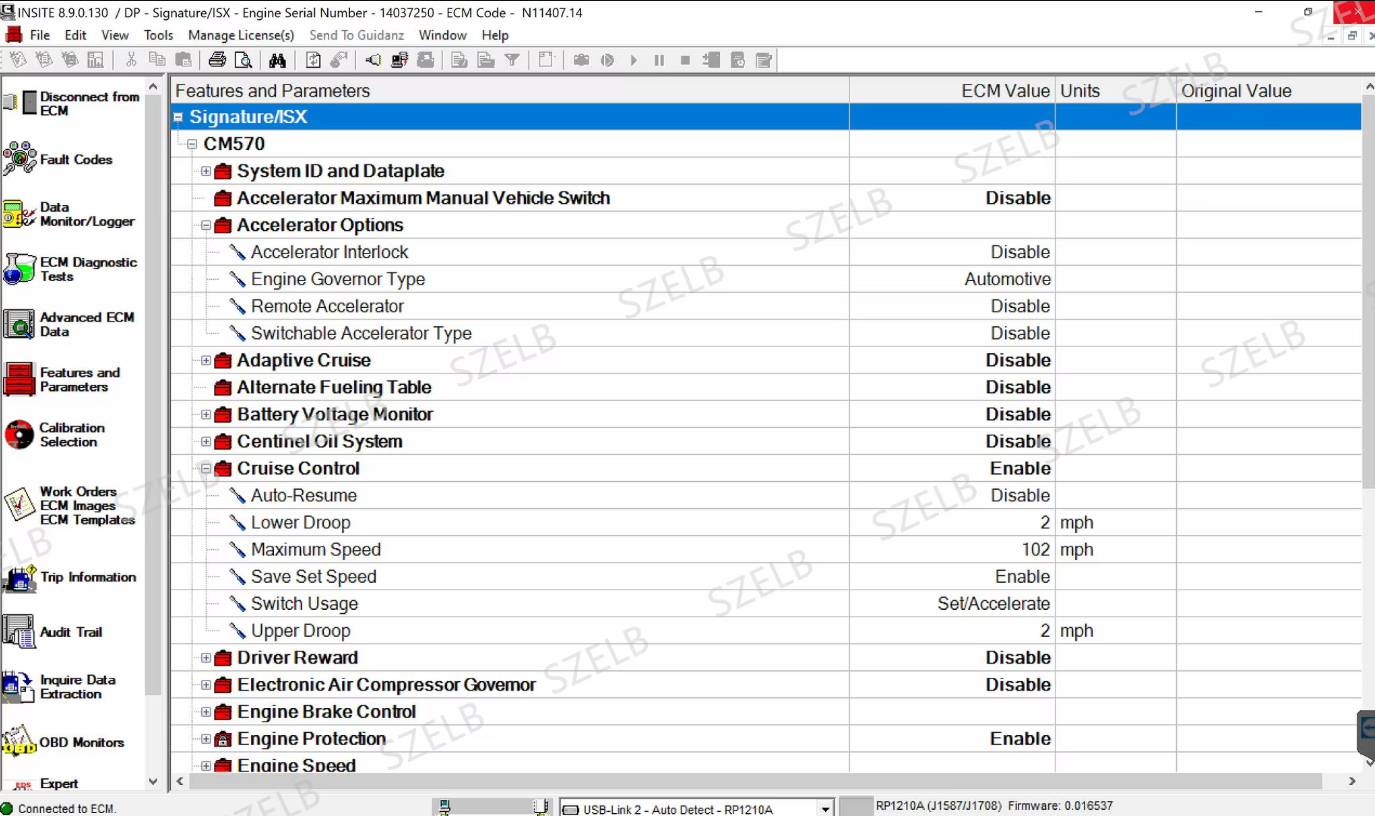The height and width of the screenshot is (816, 1375).
Task: Click the parameter list horizontal scrollbar
Action: [x=755, y=781]
